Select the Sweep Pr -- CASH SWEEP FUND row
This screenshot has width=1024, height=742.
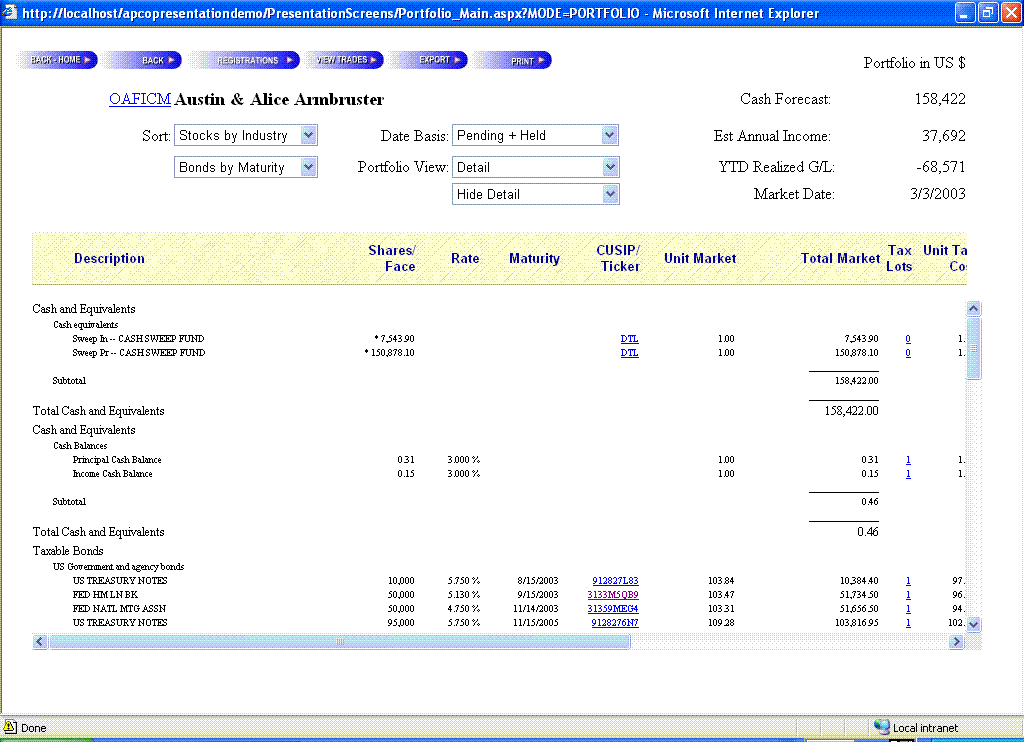tap(498, 353)
